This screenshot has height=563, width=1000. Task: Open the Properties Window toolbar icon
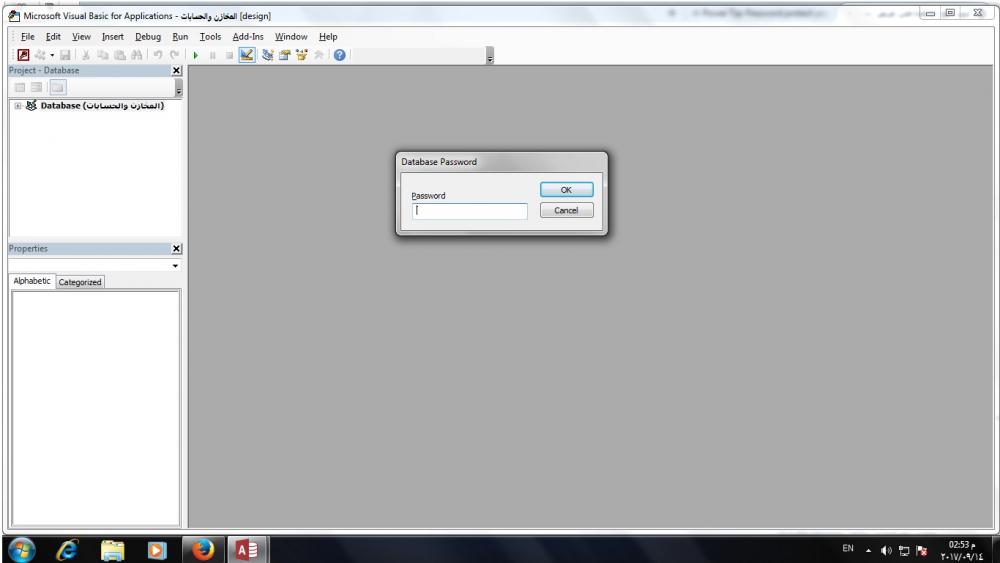[284, 55]
